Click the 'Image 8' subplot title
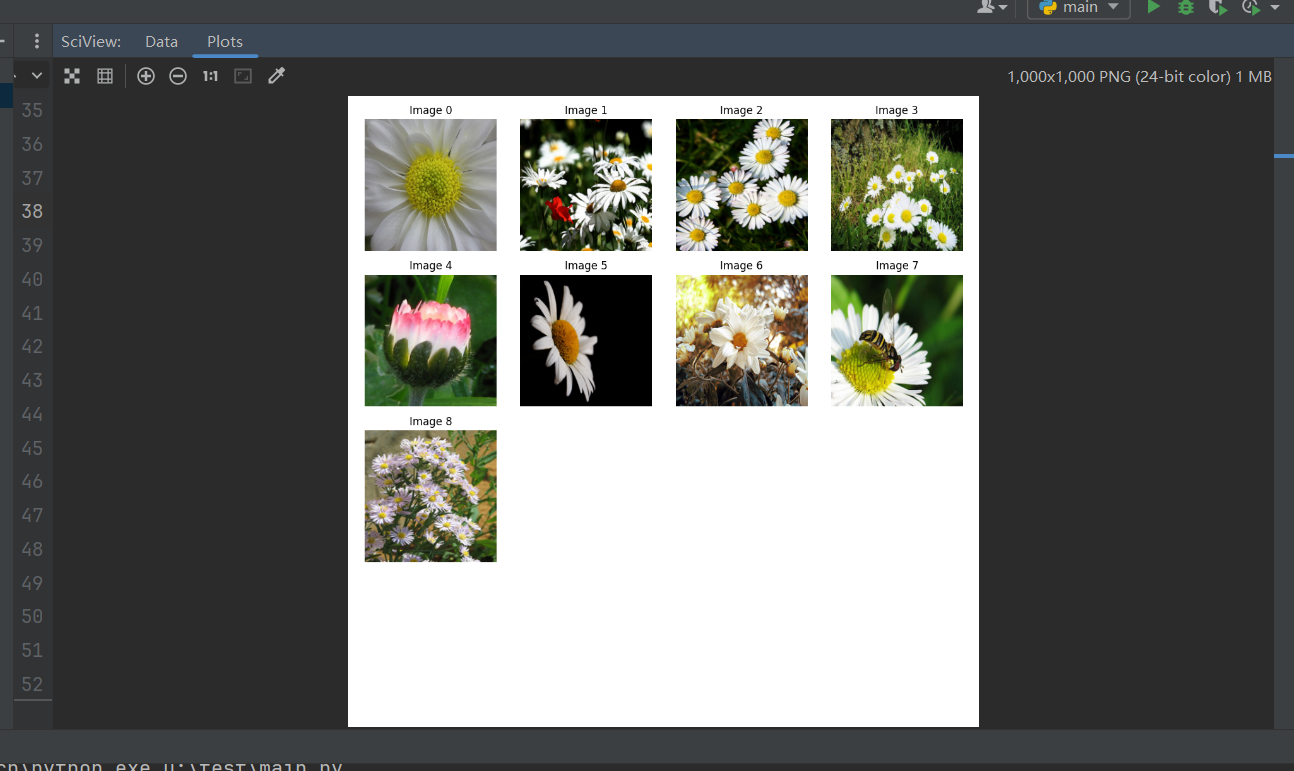Image resolution: width=1294 pixels, height=771 pixels. [x=431, y=421]
